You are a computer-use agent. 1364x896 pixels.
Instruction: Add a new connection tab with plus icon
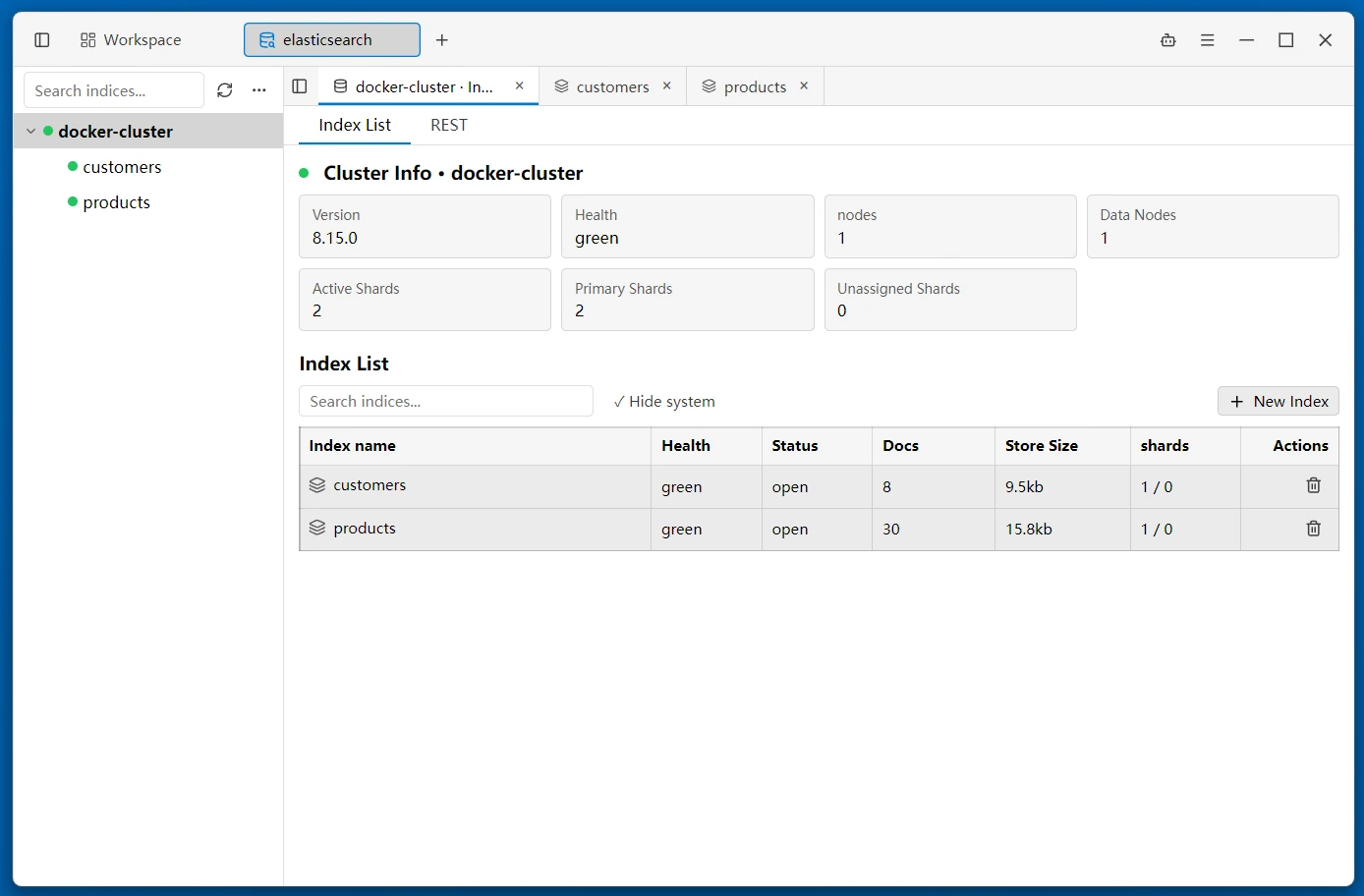[x=442, y=40]
